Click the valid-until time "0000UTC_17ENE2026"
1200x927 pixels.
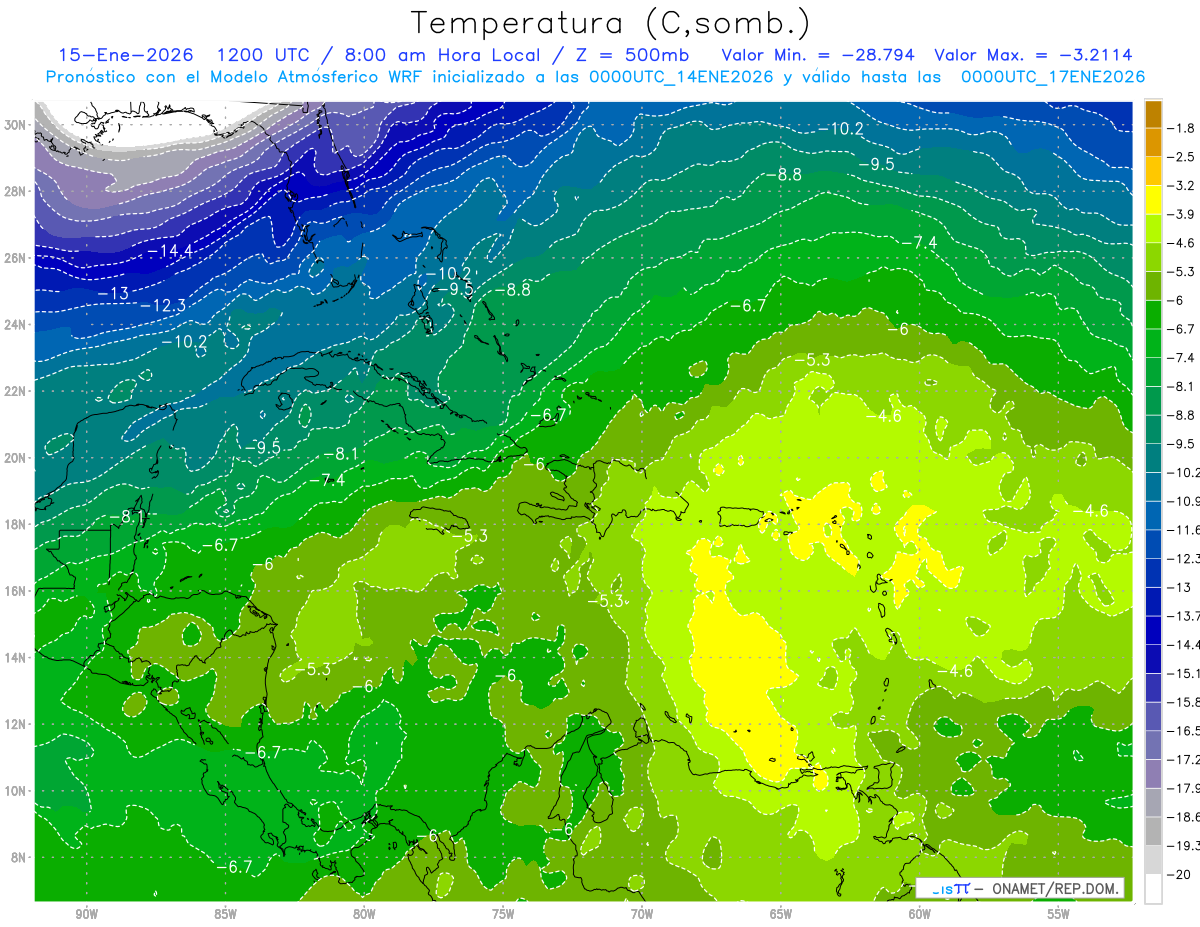point(1052,77)
